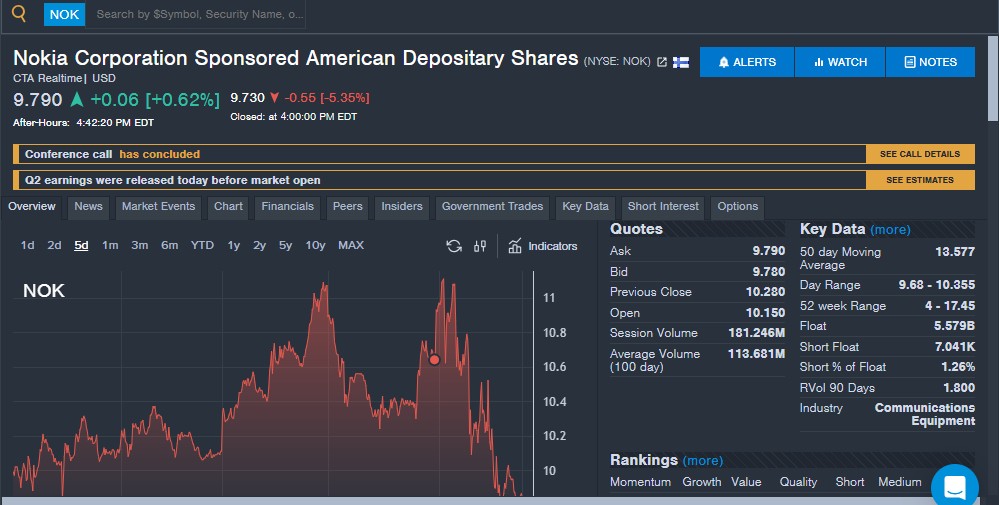
Task: Click the ALERTS button
Action: 747,62
